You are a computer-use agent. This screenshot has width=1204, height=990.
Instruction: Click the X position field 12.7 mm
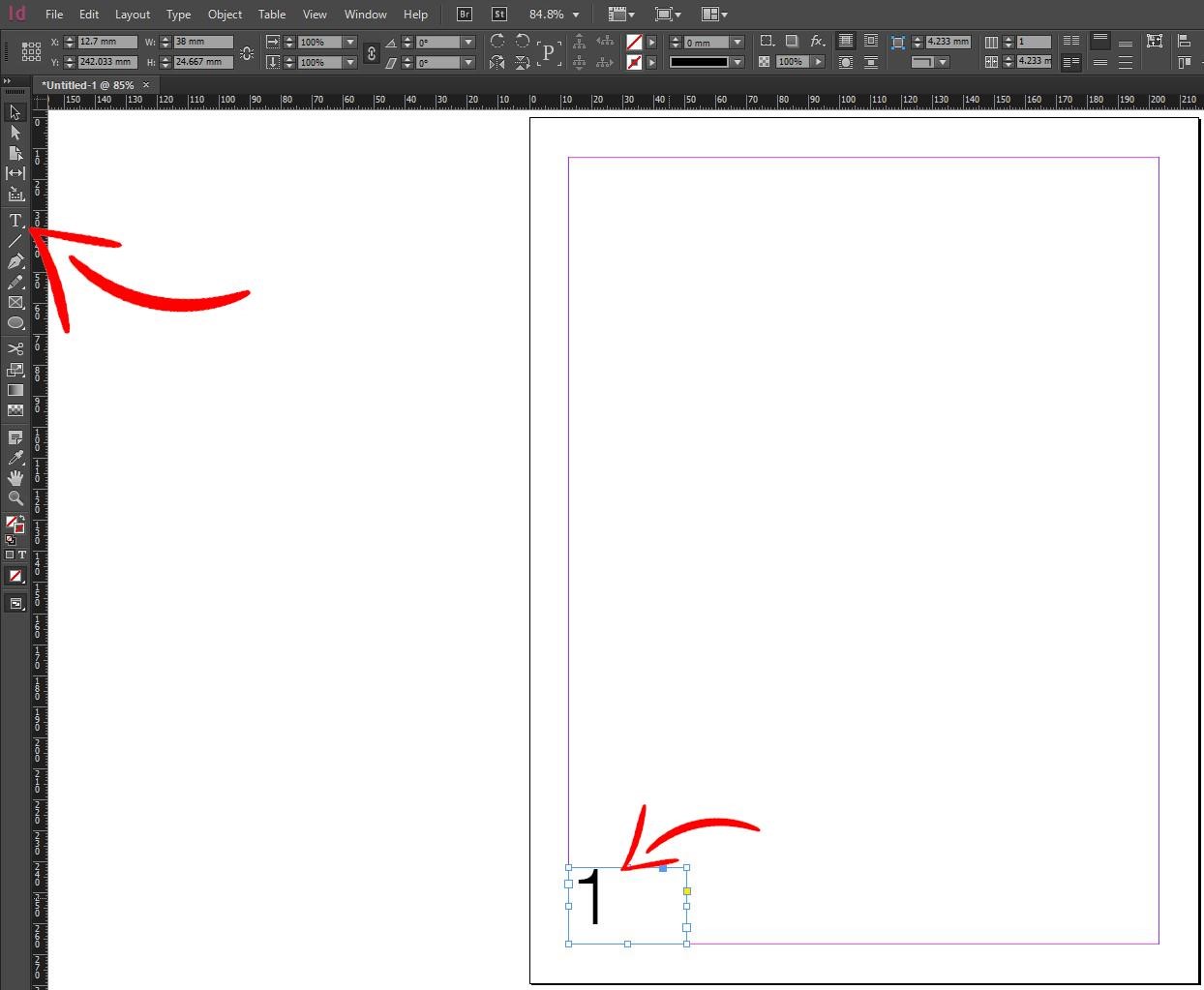point(107,43)
